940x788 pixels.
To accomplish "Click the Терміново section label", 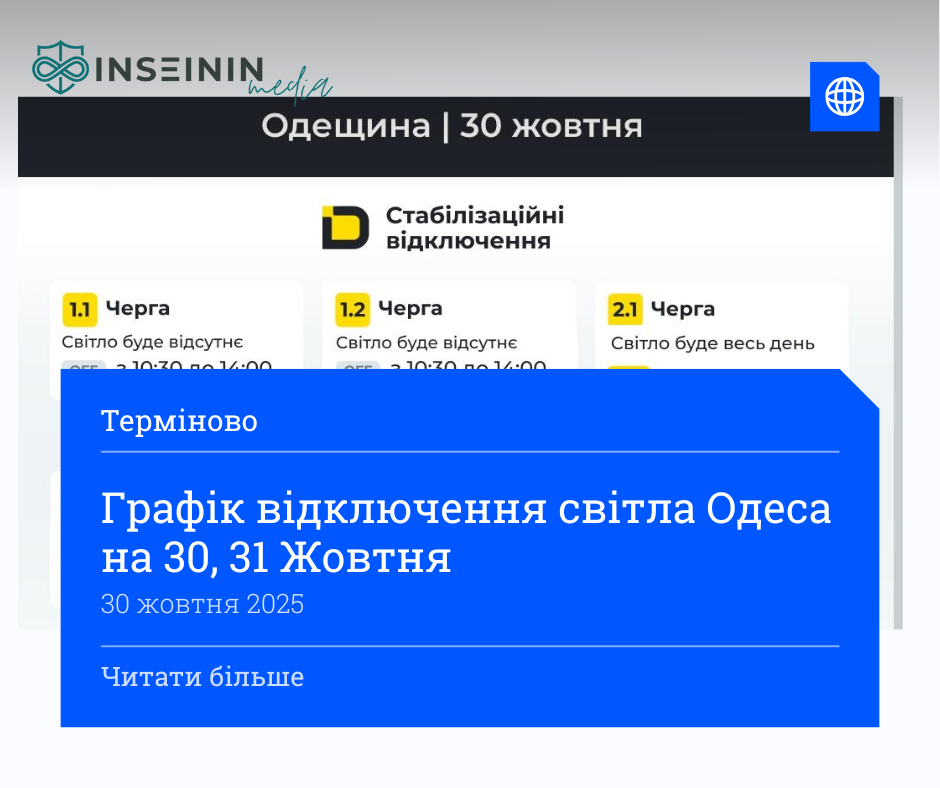I will tap(179, 421).
